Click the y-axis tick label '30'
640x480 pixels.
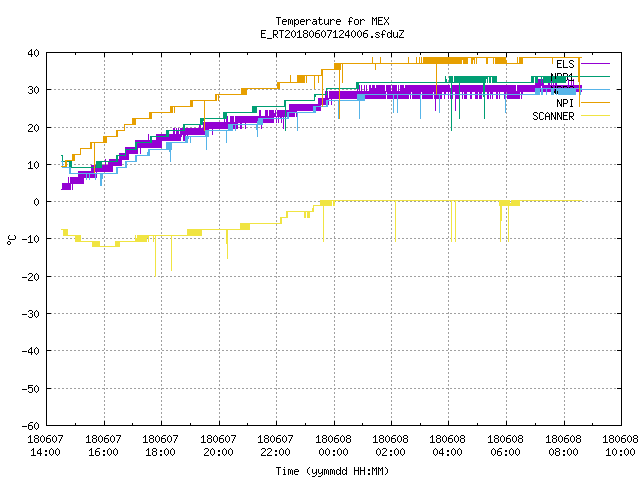click(33, 90)
